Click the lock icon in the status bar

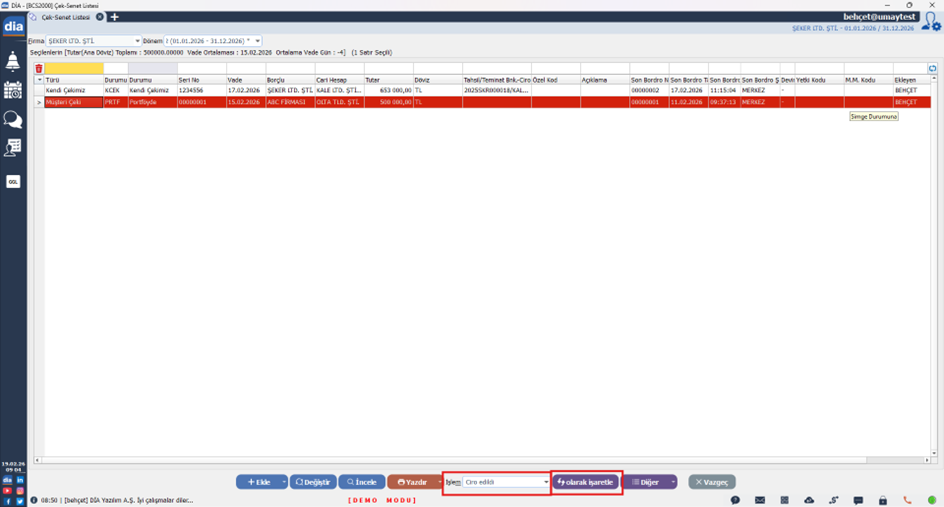click(x=883, y=500)
